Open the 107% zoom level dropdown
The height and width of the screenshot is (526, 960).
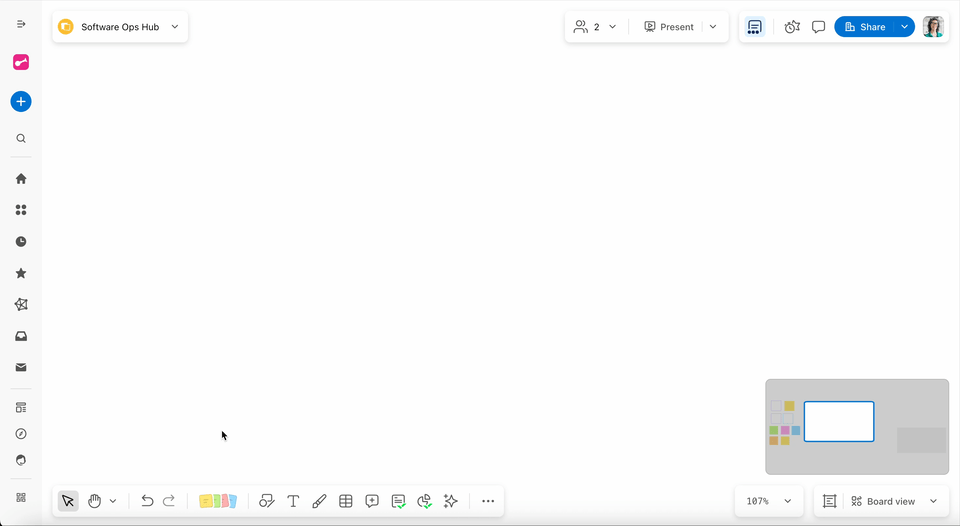point(768,501)
